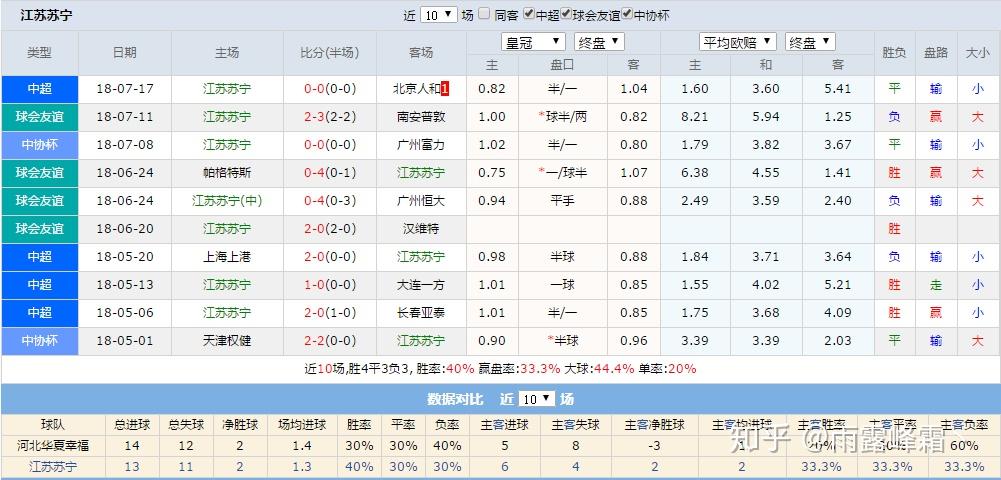Click the 北京人和 team link
Screen dimensions: 1001x480
pyautogui.click(x=416, y=89)
